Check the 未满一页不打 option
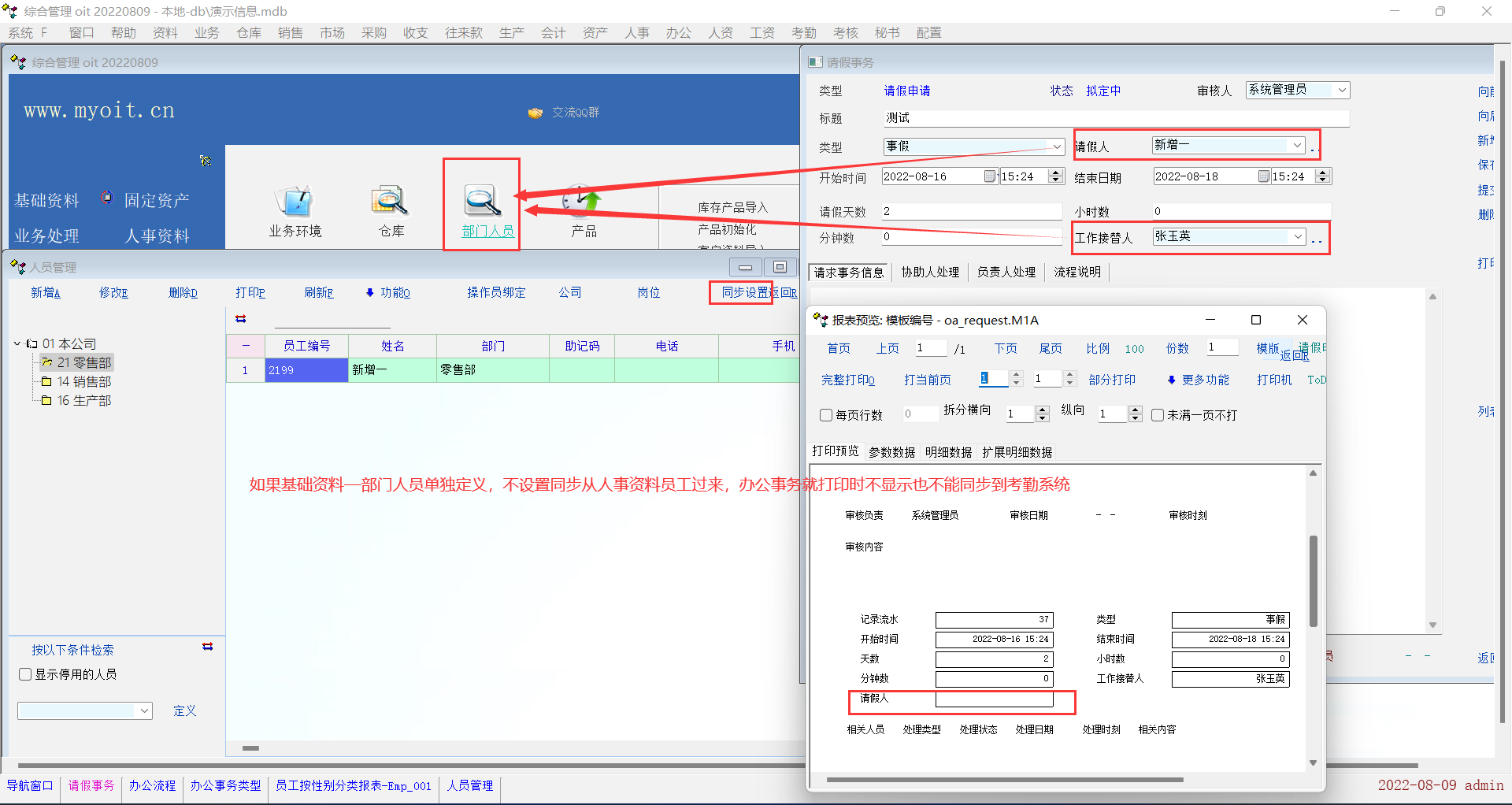The height and width of the screenshot is (805, 1512). pyautogui.click(x=1158, y=415)
